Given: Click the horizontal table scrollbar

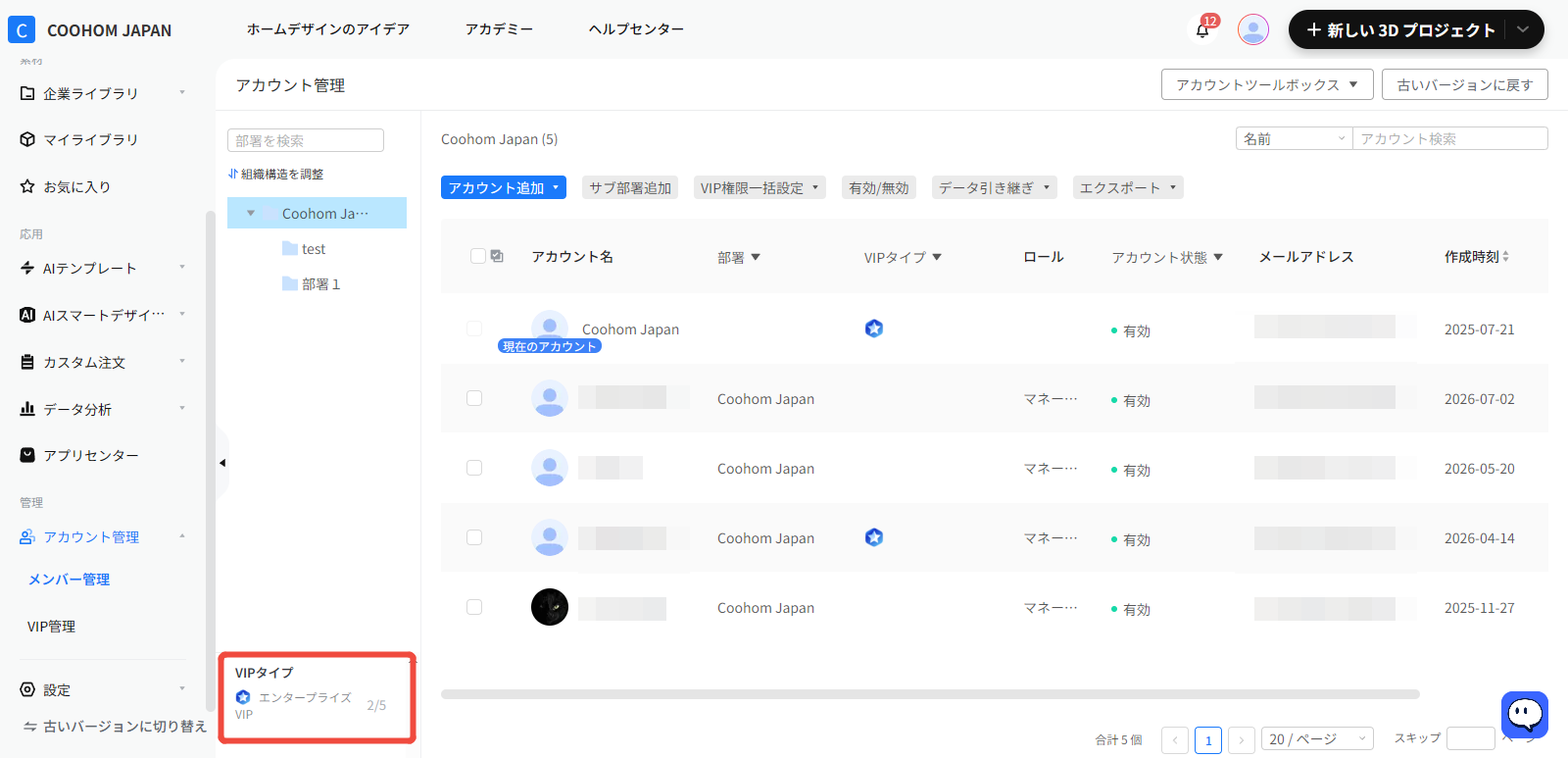Looking at the screenshot, I should pos(930,693).
